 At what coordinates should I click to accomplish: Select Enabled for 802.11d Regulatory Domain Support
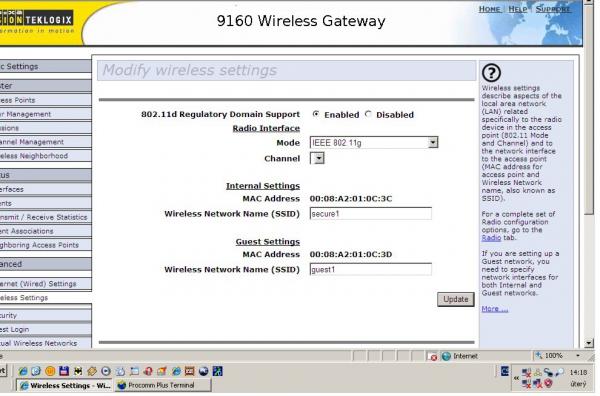pyautogui.click(x=316, y=114)
